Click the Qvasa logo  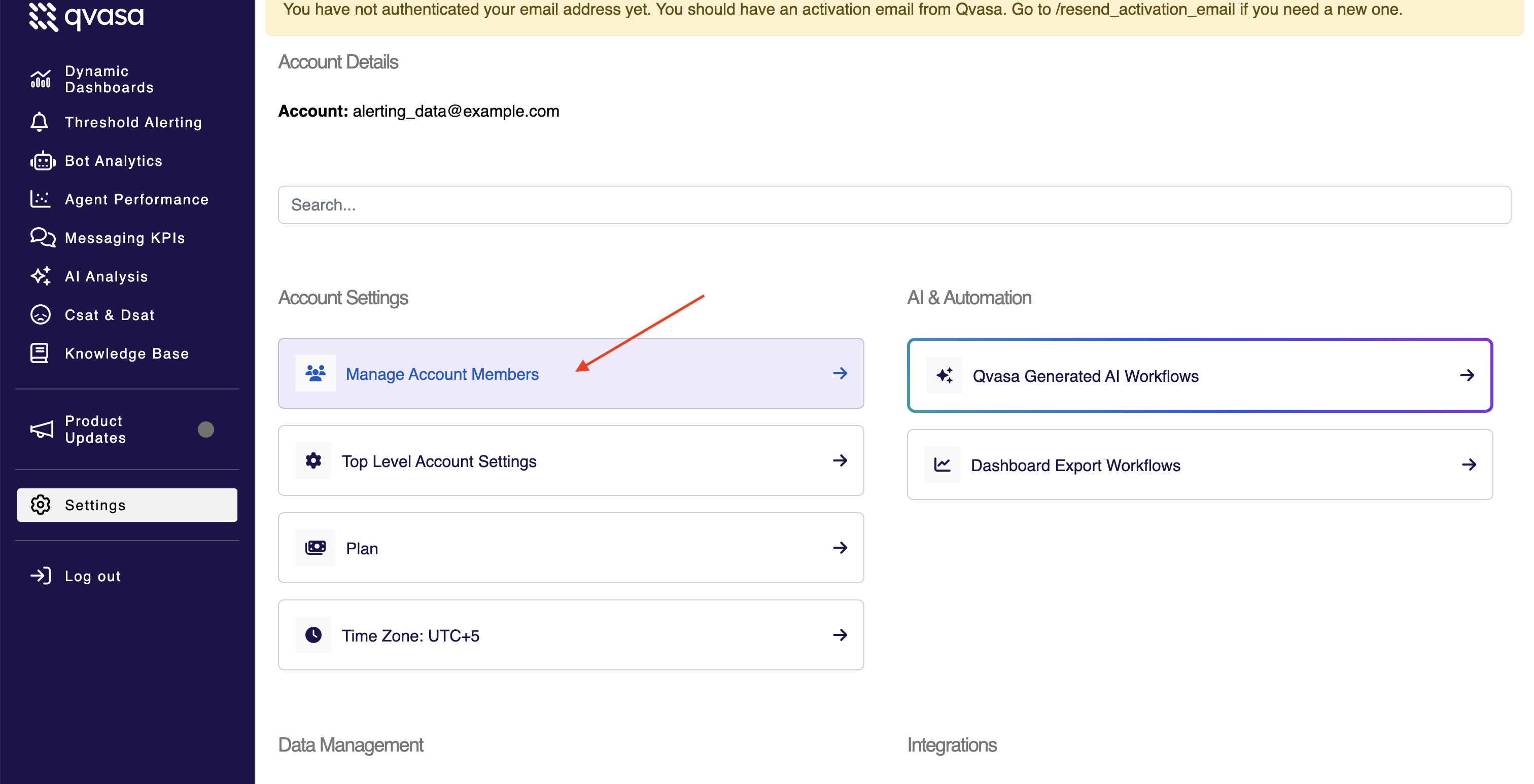pyautogui.click(x=86, y=16)
